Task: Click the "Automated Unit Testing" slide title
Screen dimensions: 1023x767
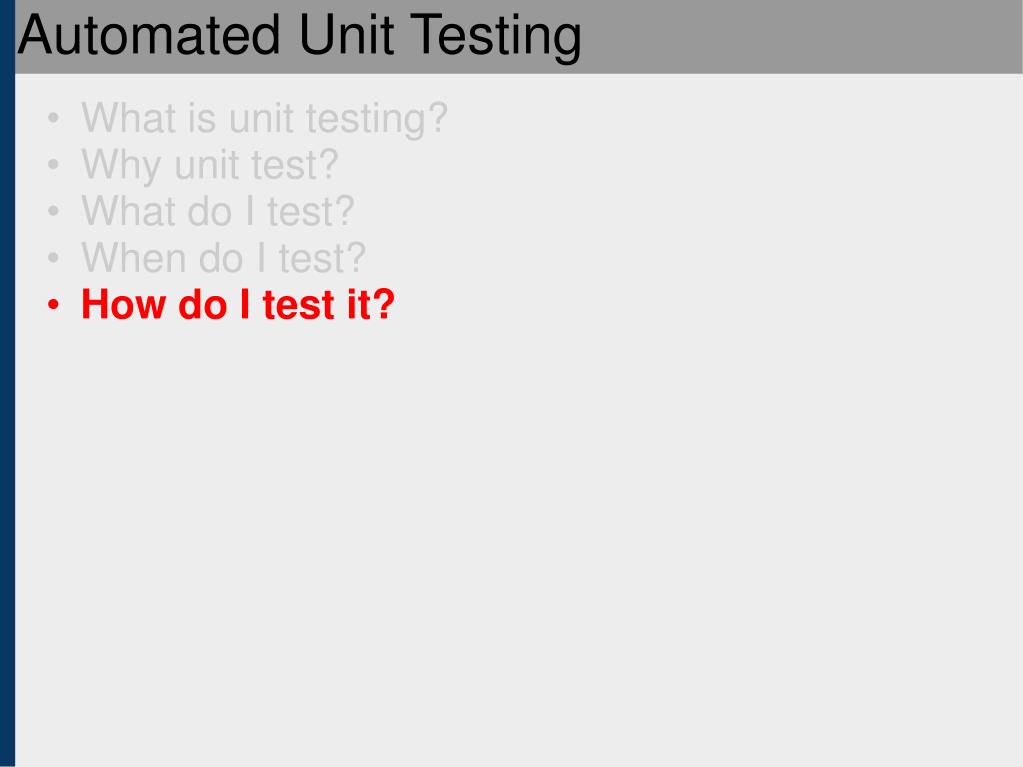Action: pos(299,36)
